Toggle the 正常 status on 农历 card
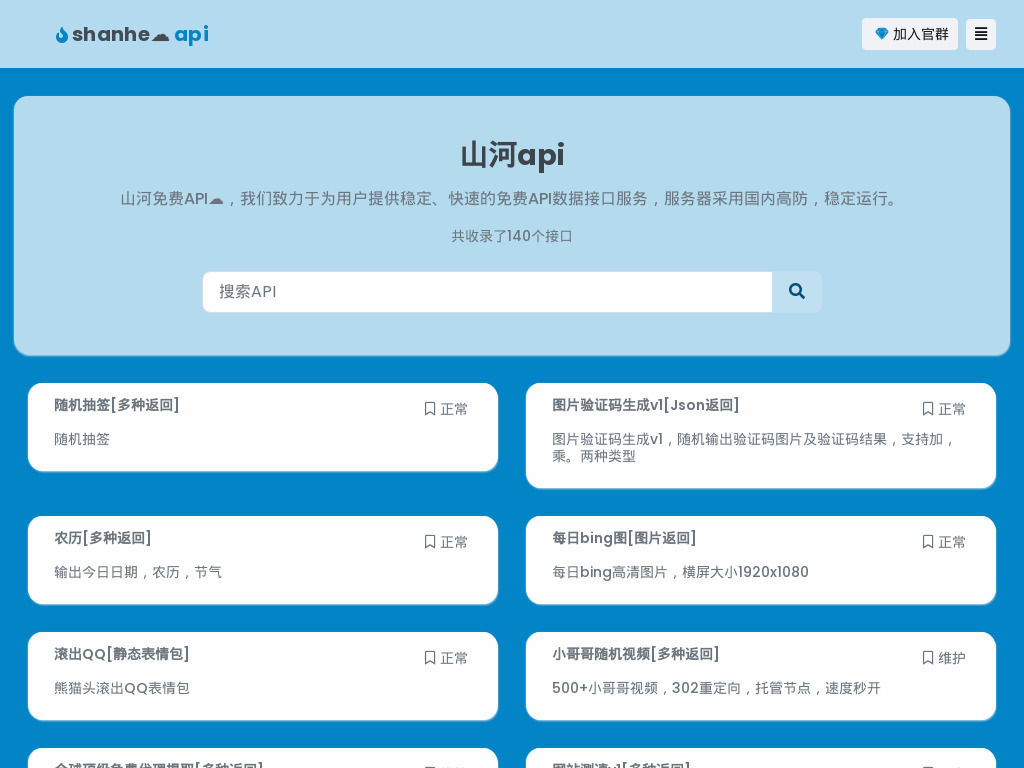The width and height of the screenshot is (1024, 768). pyautogui.click(x=454, y=542)
